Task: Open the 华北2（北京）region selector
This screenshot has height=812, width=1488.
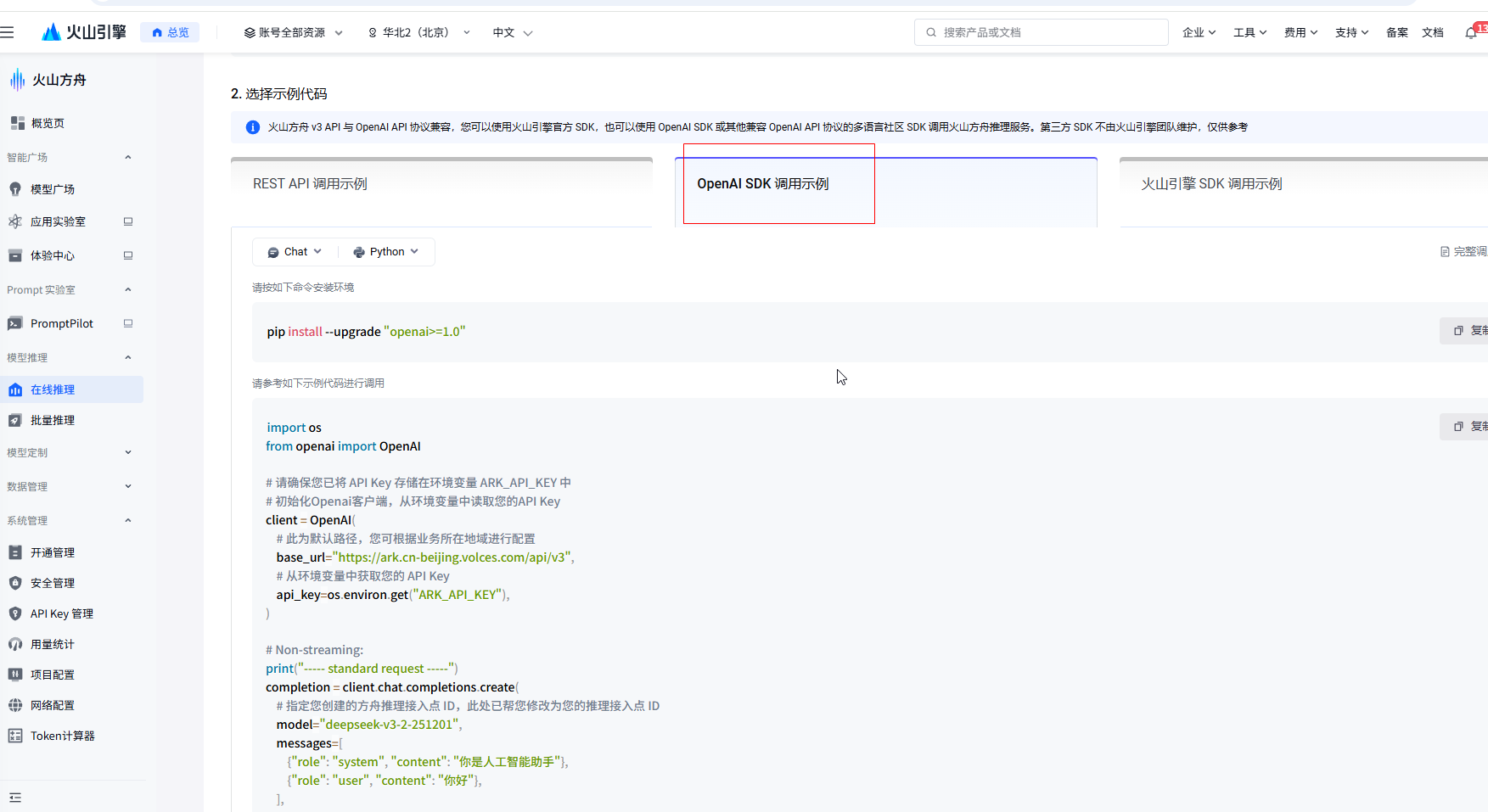Action: tap(418, 32)
